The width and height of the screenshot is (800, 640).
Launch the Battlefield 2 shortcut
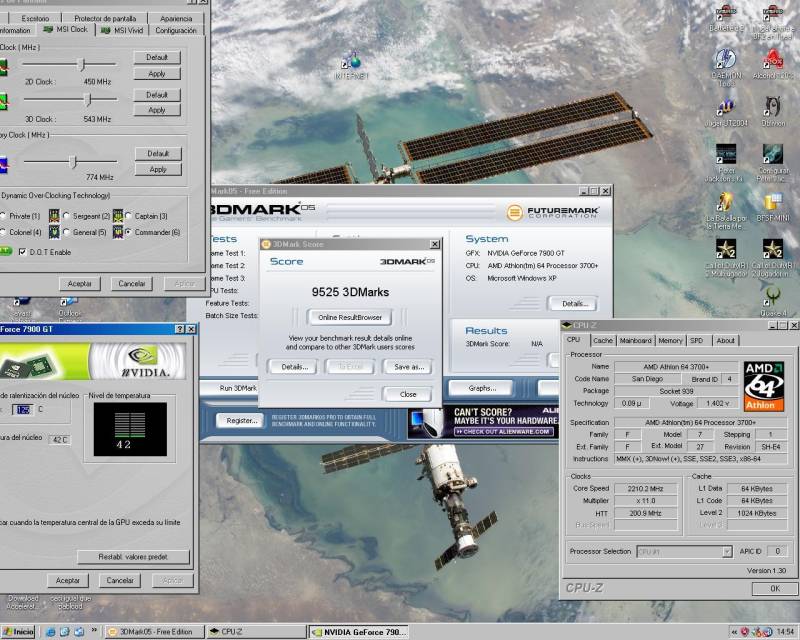pos(726,18)
